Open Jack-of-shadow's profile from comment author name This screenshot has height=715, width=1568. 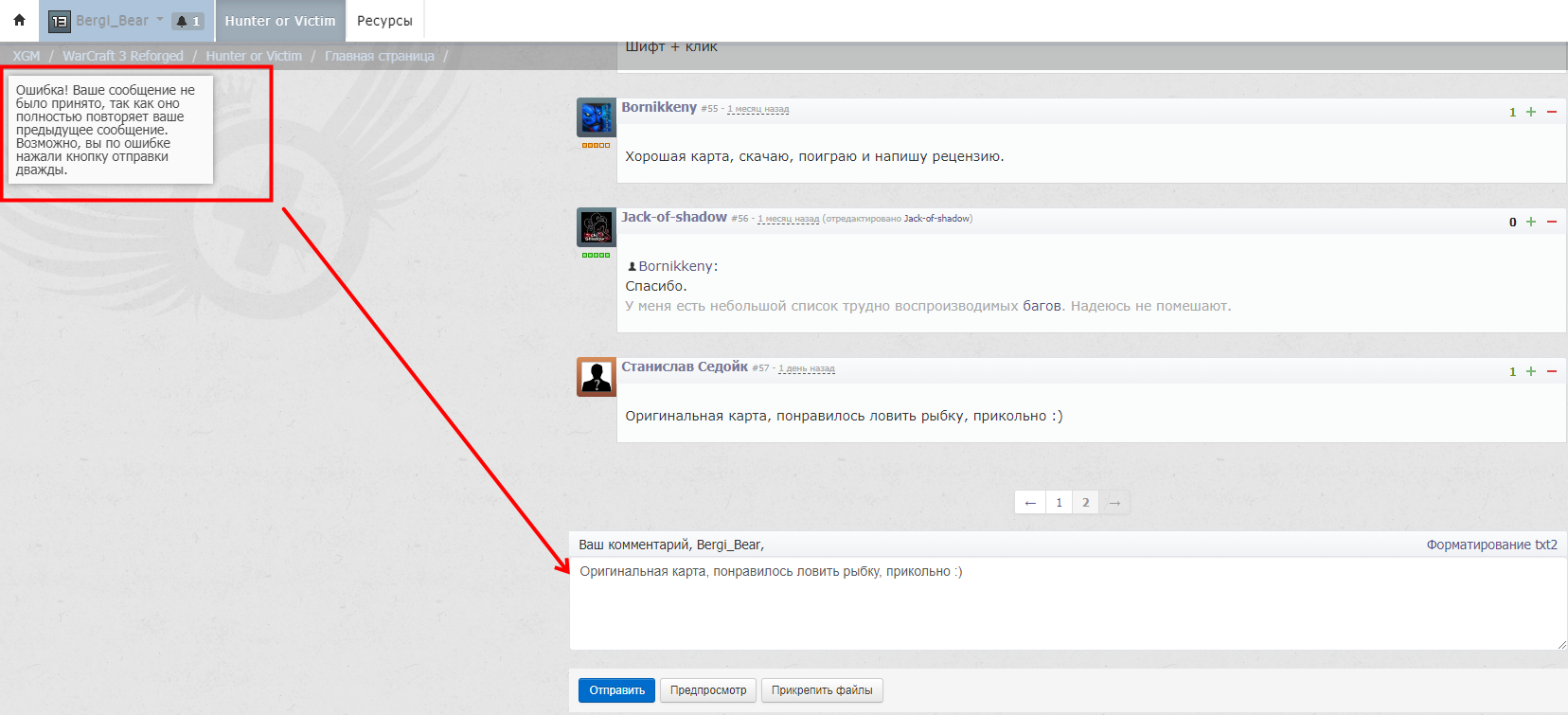(674, 217)
